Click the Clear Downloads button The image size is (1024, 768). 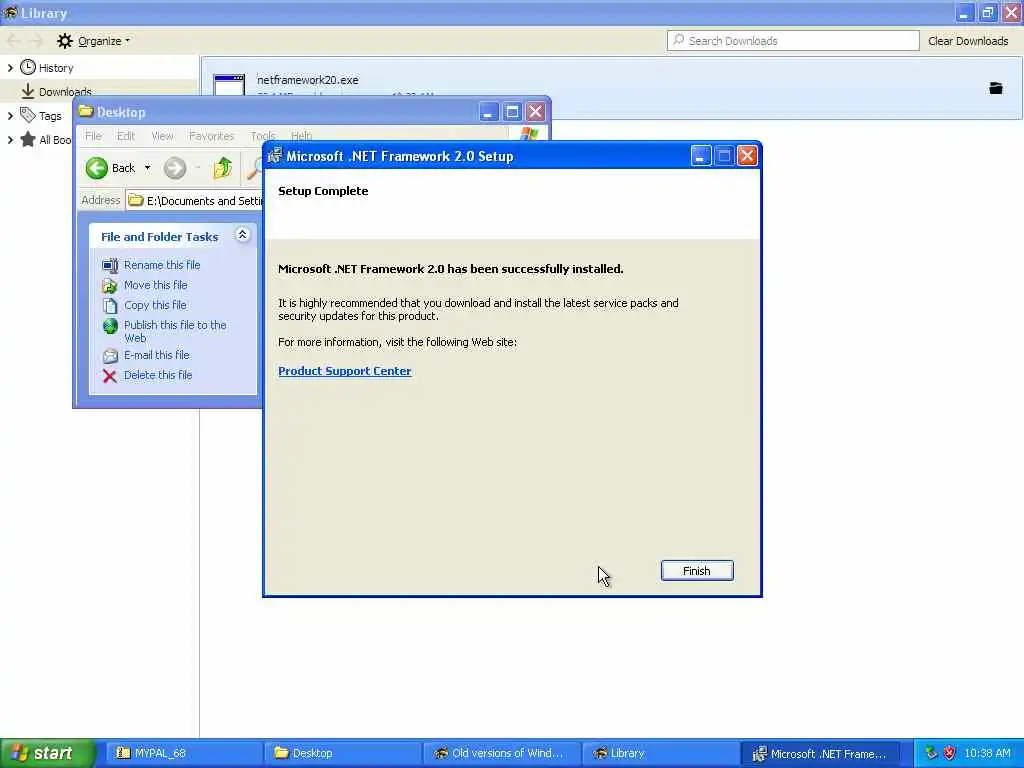click(x=968, y=41)
